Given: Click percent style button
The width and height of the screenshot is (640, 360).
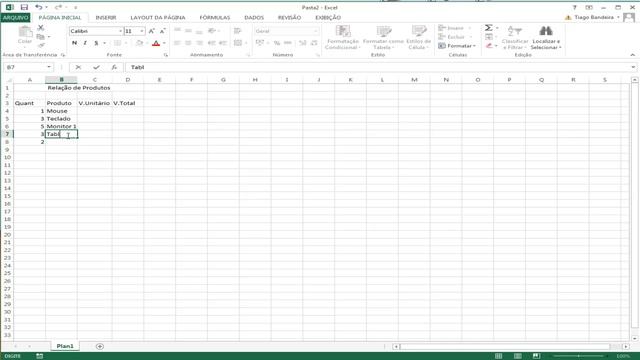Looking at the screenshot, I should click(x=277, y=43).
